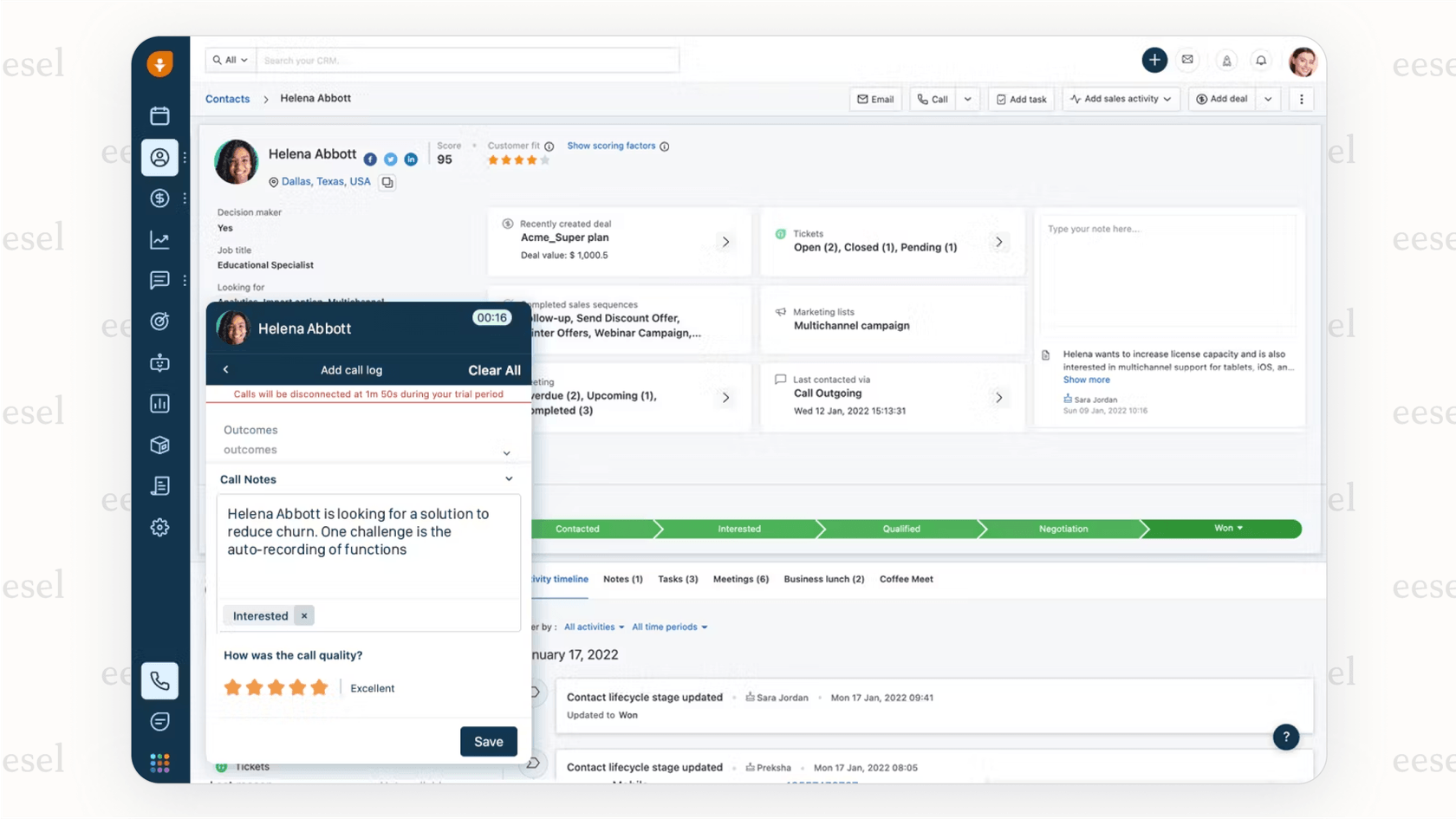Open the conversations chat icon in the sidebar
The height and width of the screenshot is (819, 1456).
pyautogui.click(x=159, y=280)
